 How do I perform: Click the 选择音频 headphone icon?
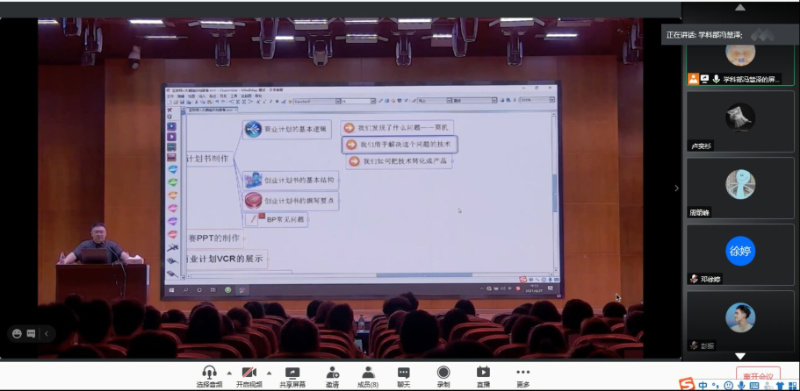[209, 372]
